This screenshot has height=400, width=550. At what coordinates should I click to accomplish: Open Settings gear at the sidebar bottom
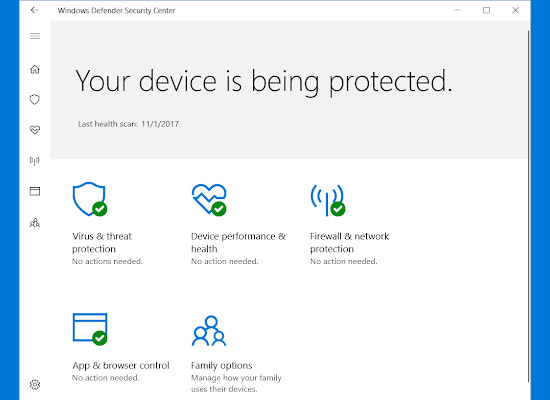point(35,385)
